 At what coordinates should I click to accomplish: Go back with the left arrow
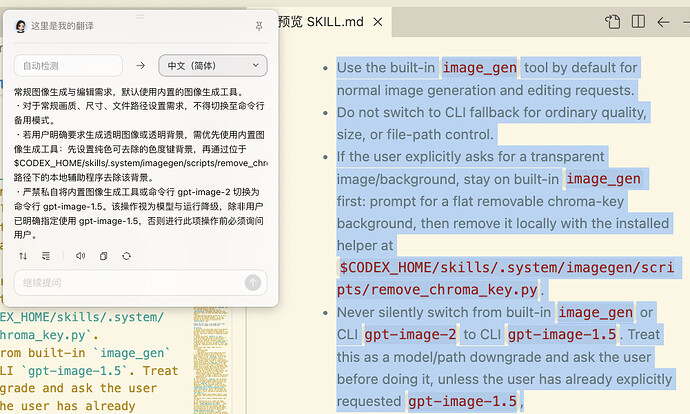663,22
